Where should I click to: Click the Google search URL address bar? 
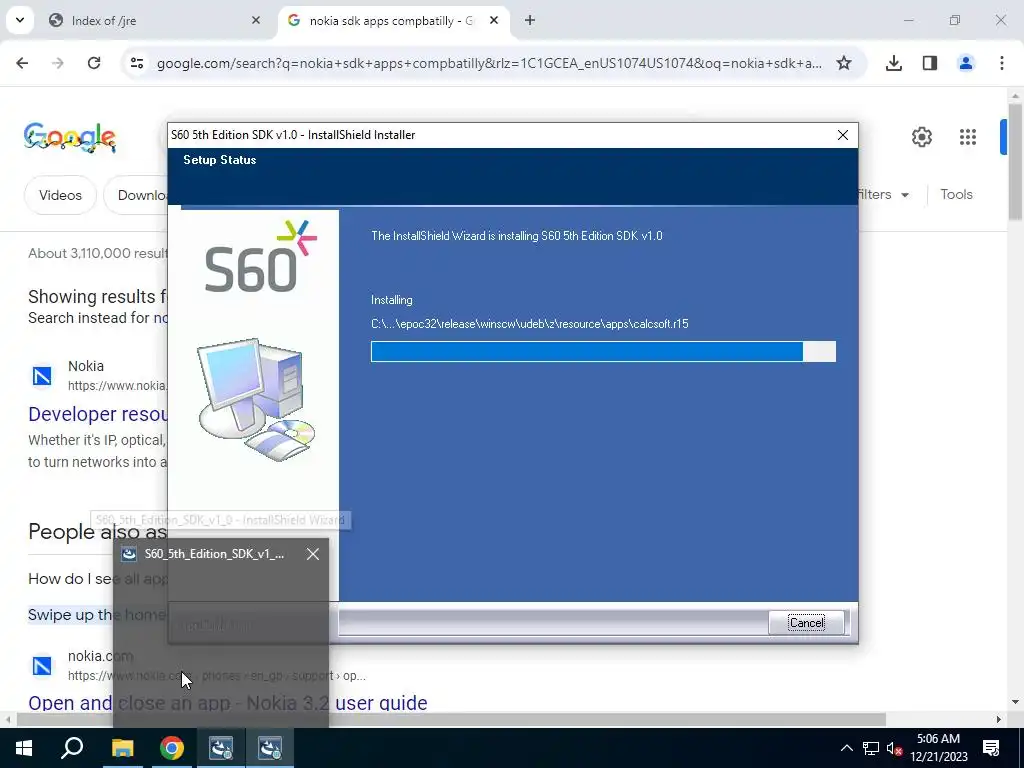[x=489, y=63]
